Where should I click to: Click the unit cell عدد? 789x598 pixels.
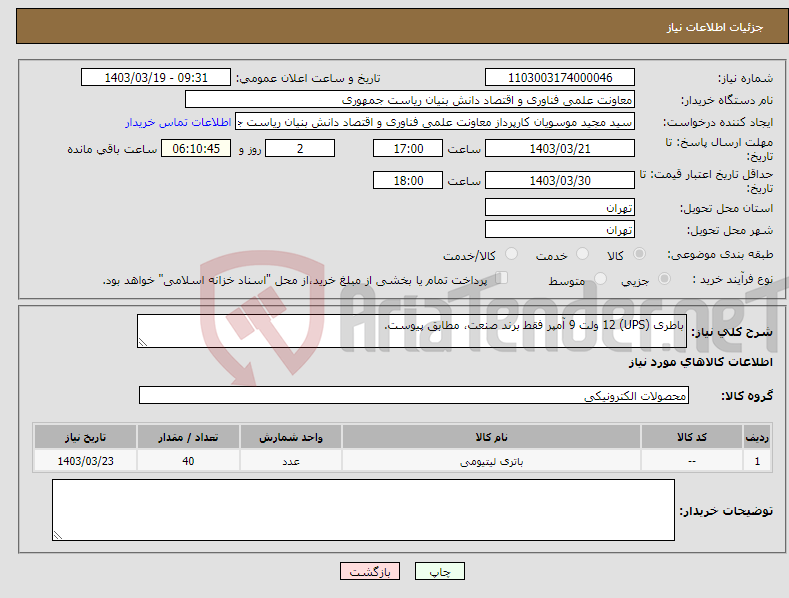291,461
